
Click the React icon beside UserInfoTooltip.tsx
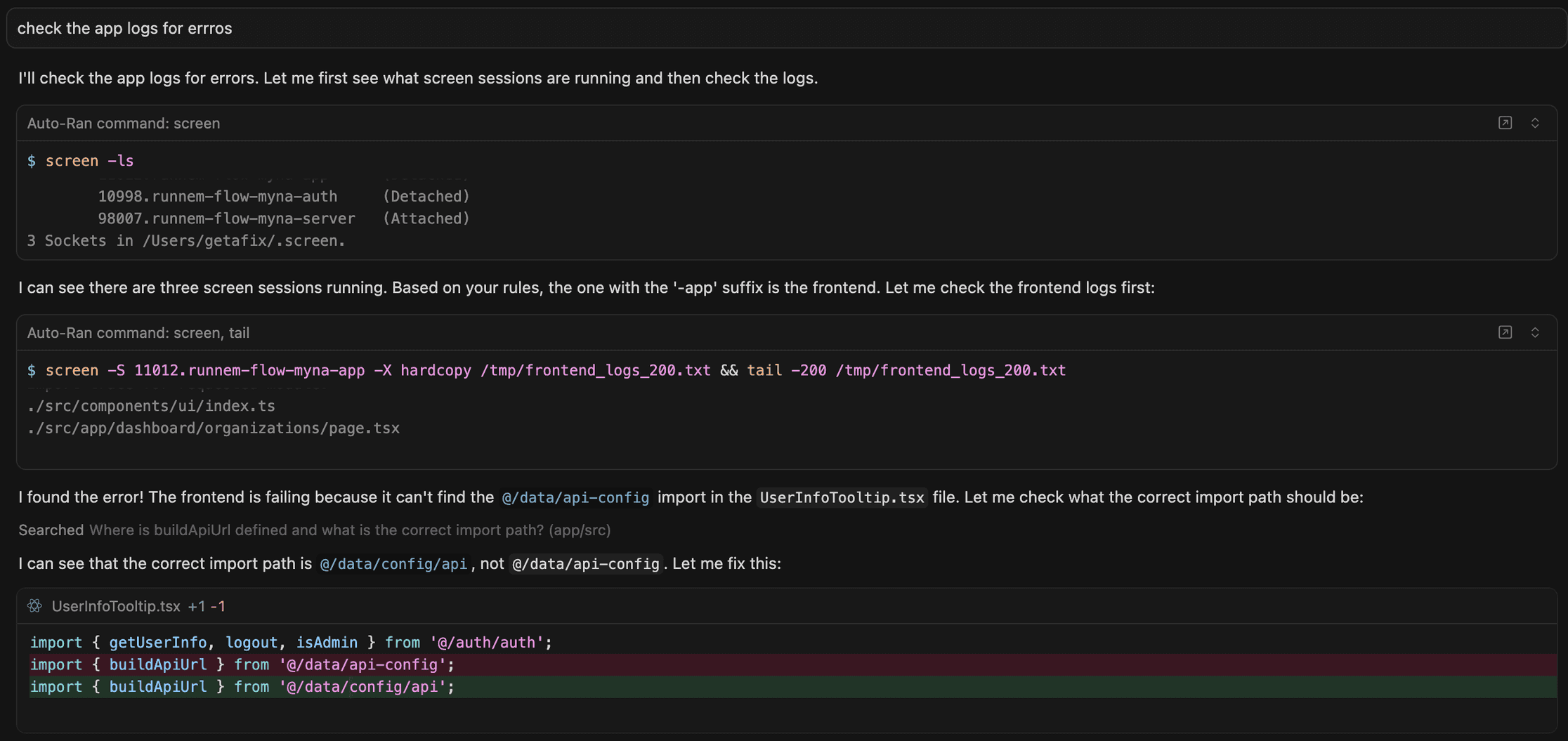(x=34, y=605)
